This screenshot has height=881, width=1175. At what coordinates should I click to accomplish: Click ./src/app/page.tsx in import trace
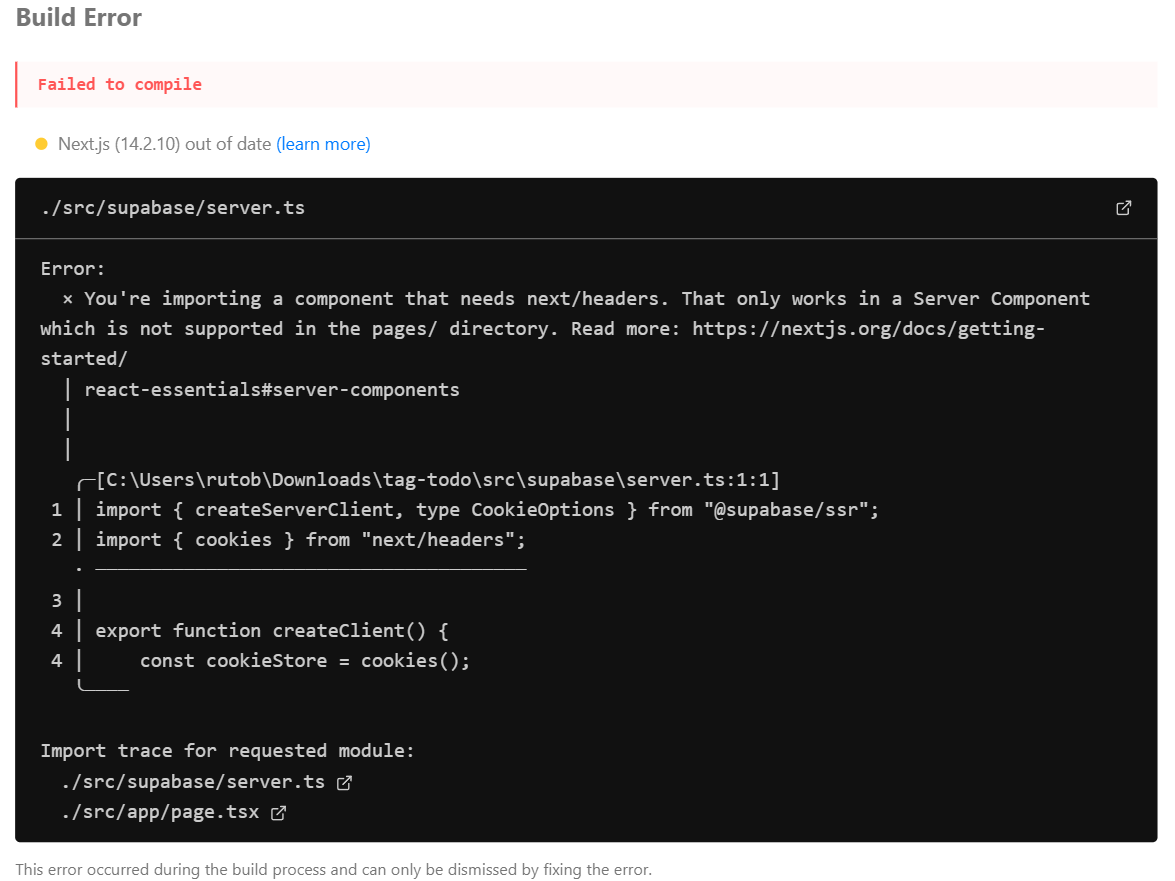click(x=160, y=812)
